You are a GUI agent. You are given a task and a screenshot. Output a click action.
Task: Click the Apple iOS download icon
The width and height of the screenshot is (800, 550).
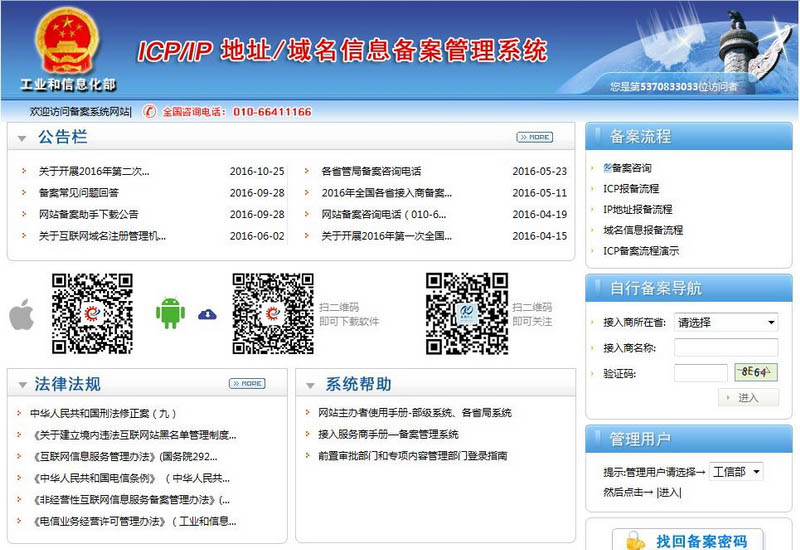(21, 313)
